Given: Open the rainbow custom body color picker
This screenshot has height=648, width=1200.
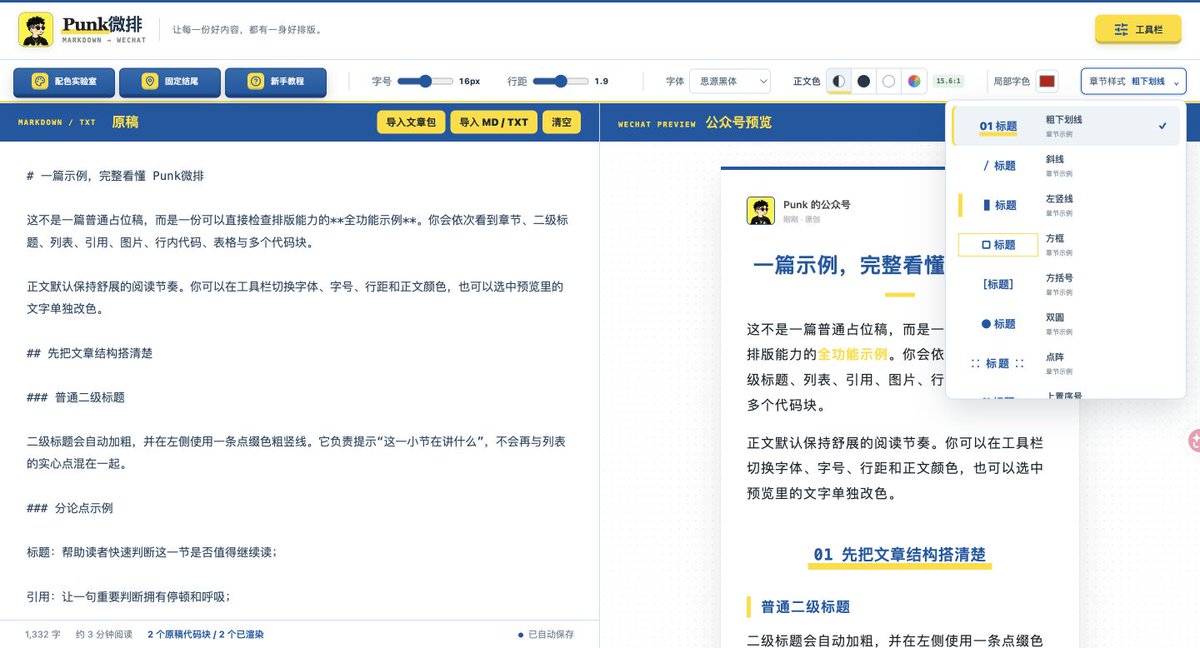Looking at the screenshot, I should tap(914, 81).
